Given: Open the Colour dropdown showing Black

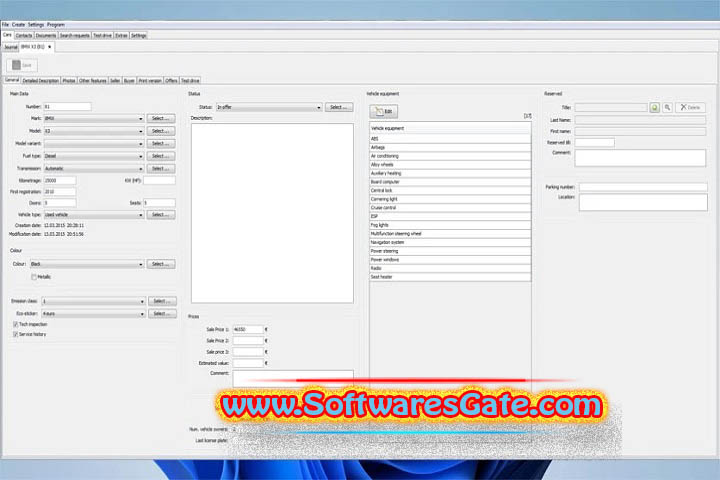Looking at the screenshot, I should pyautogui.click(x=87, y=264).
